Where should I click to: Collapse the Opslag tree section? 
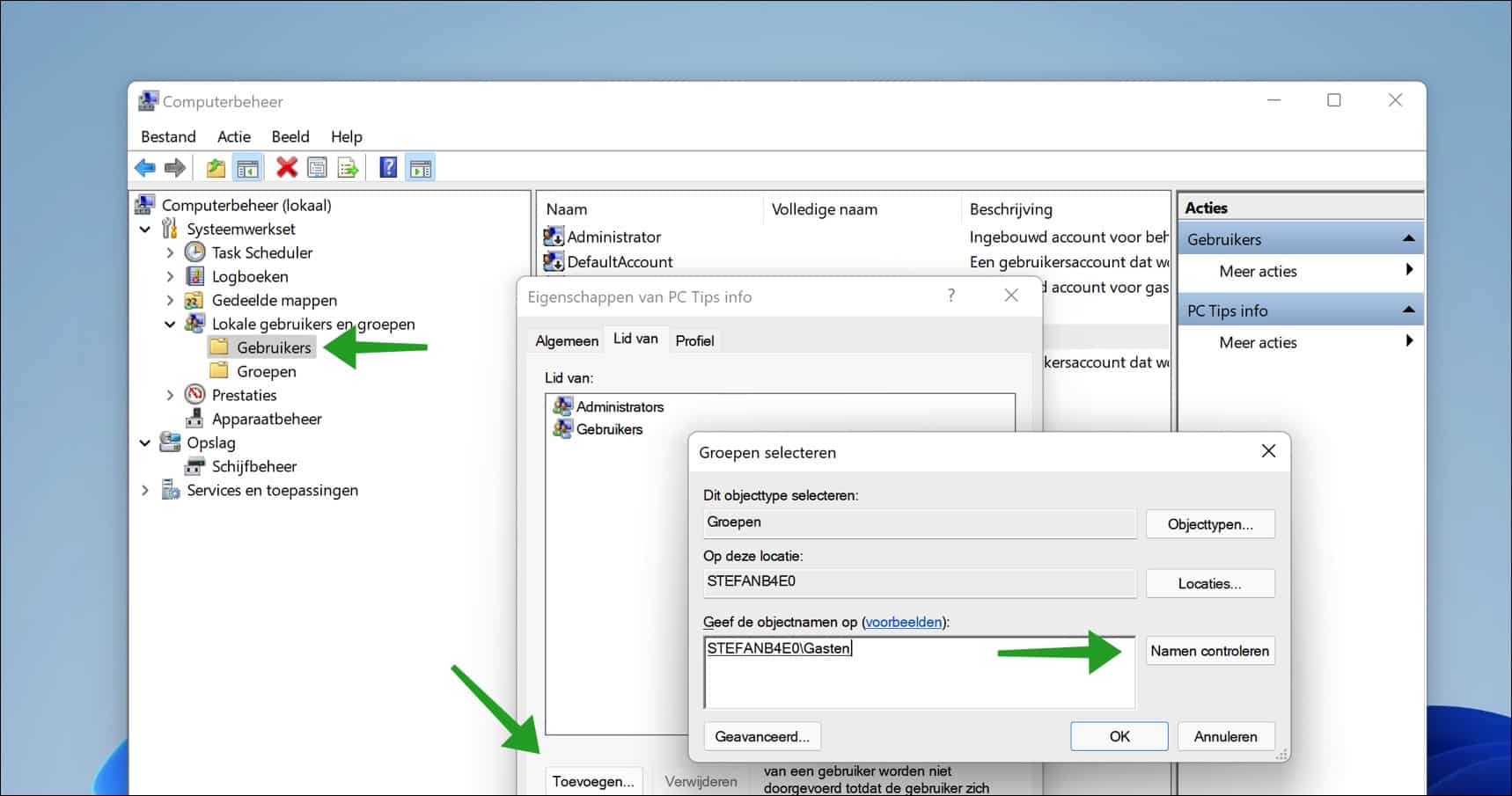click(x=145, y=442)
